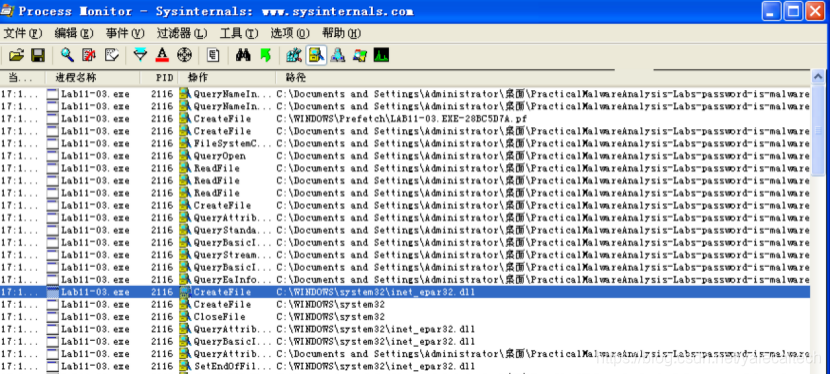Image resolution: width=830 pixels, height=376 pixels.
Task: Click the Process Monitor title bar icon
Action: 8,11
